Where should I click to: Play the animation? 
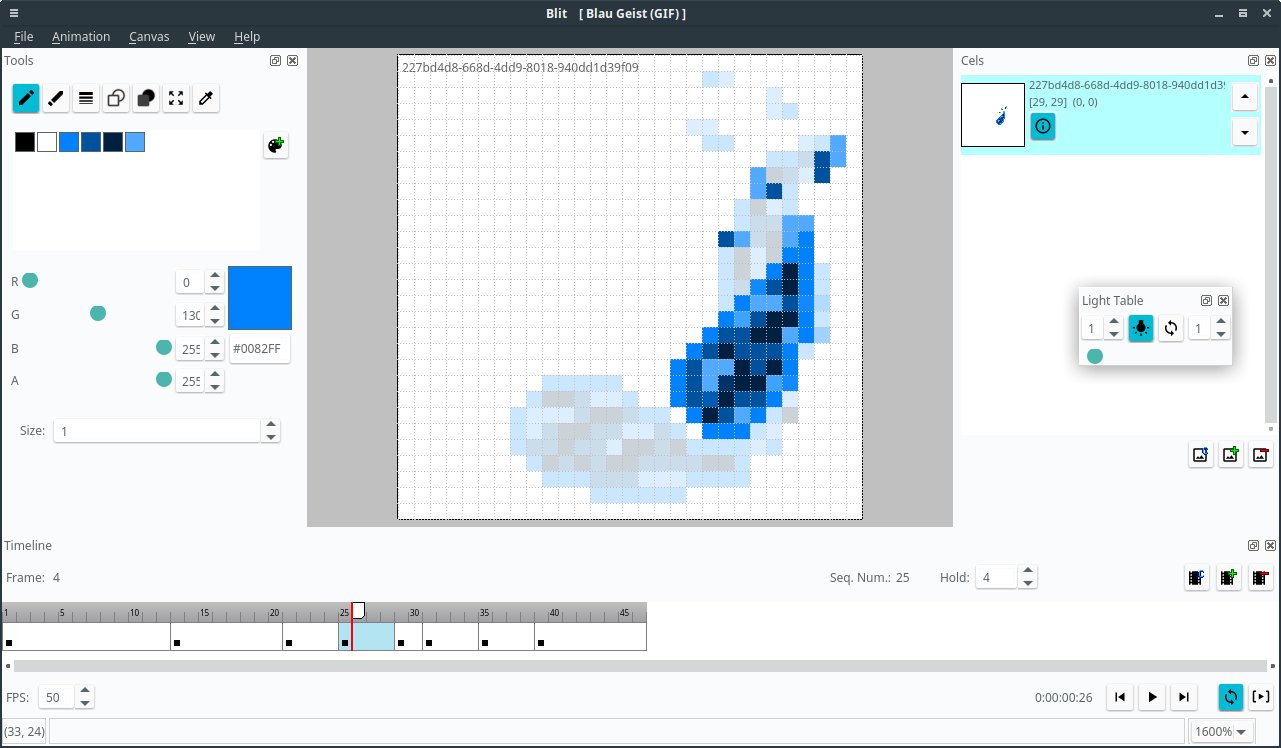coord(1153,697)
